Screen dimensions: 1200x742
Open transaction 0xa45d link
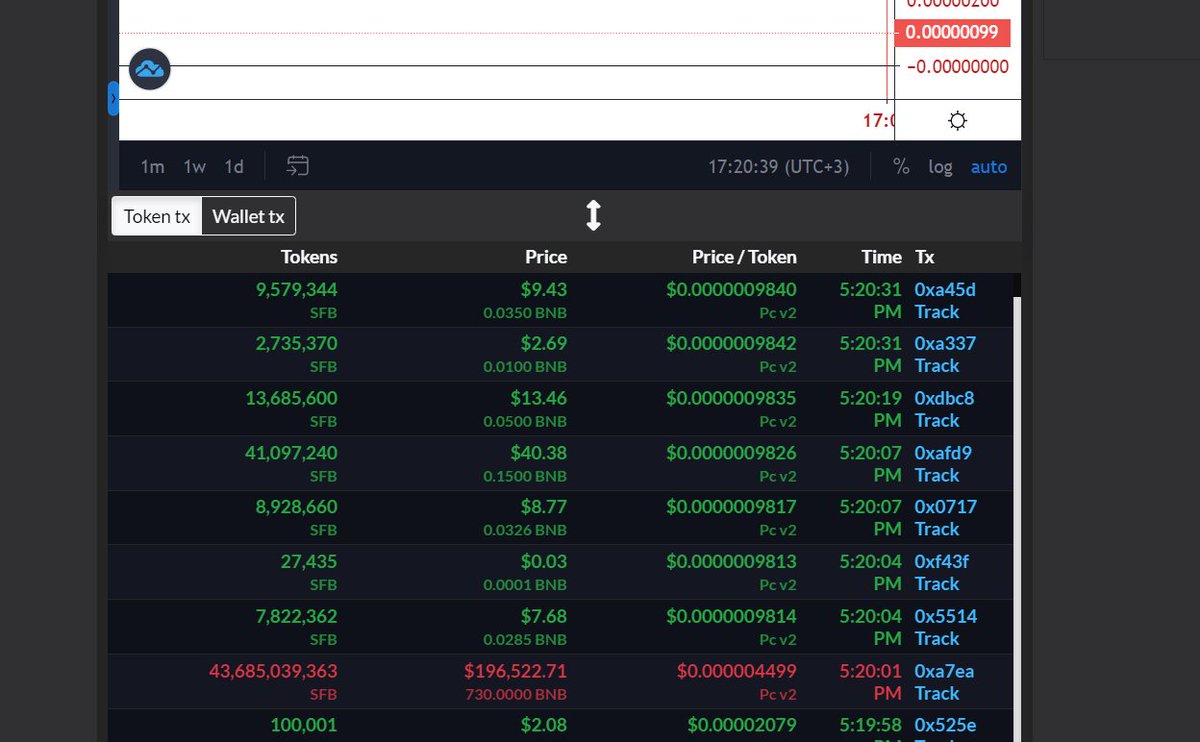[945, 290]
